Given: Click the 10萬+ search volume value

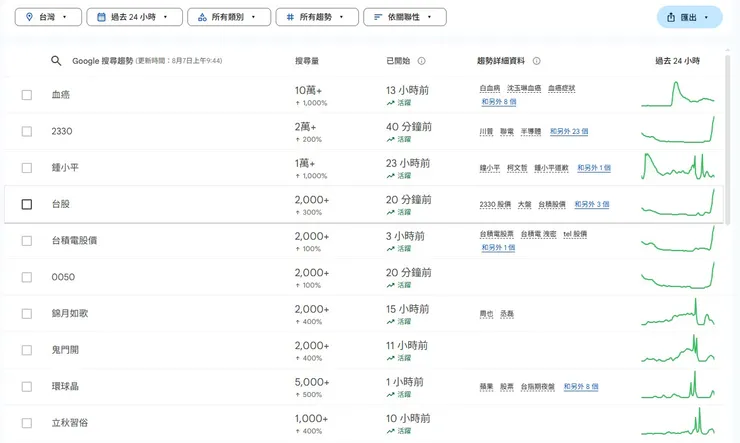Looking at the screenshot, I should pyautogui.click(x=309, y=90).
